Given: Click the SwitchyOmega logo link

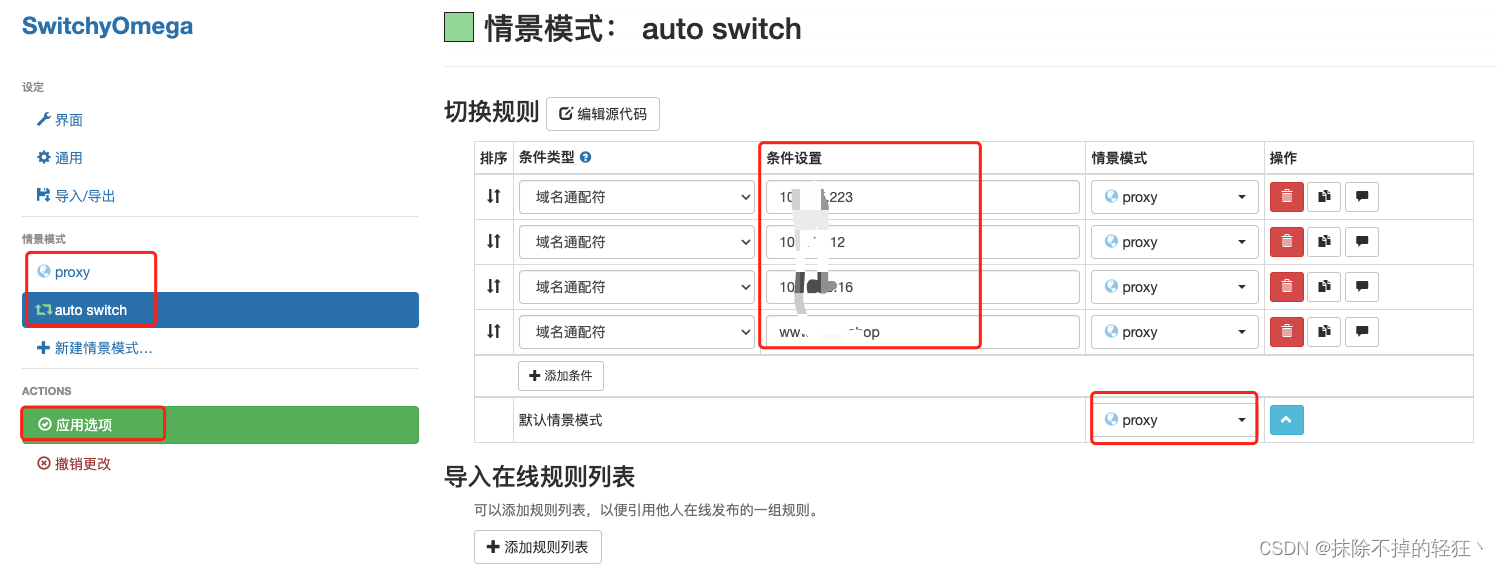Looking at the screenshot, I should [x=107, y=26].
